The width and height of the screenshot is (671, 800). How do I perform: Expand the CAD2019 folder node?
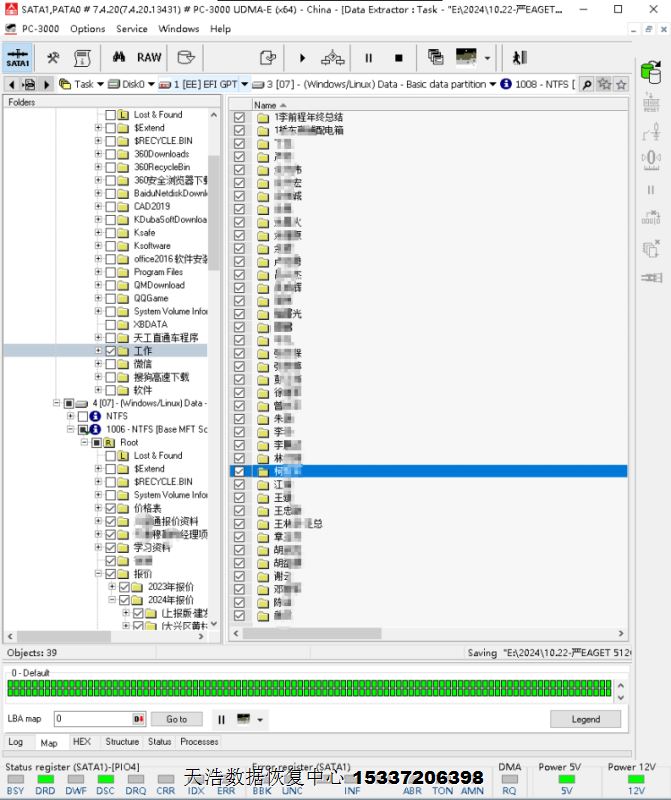(98, 207)
